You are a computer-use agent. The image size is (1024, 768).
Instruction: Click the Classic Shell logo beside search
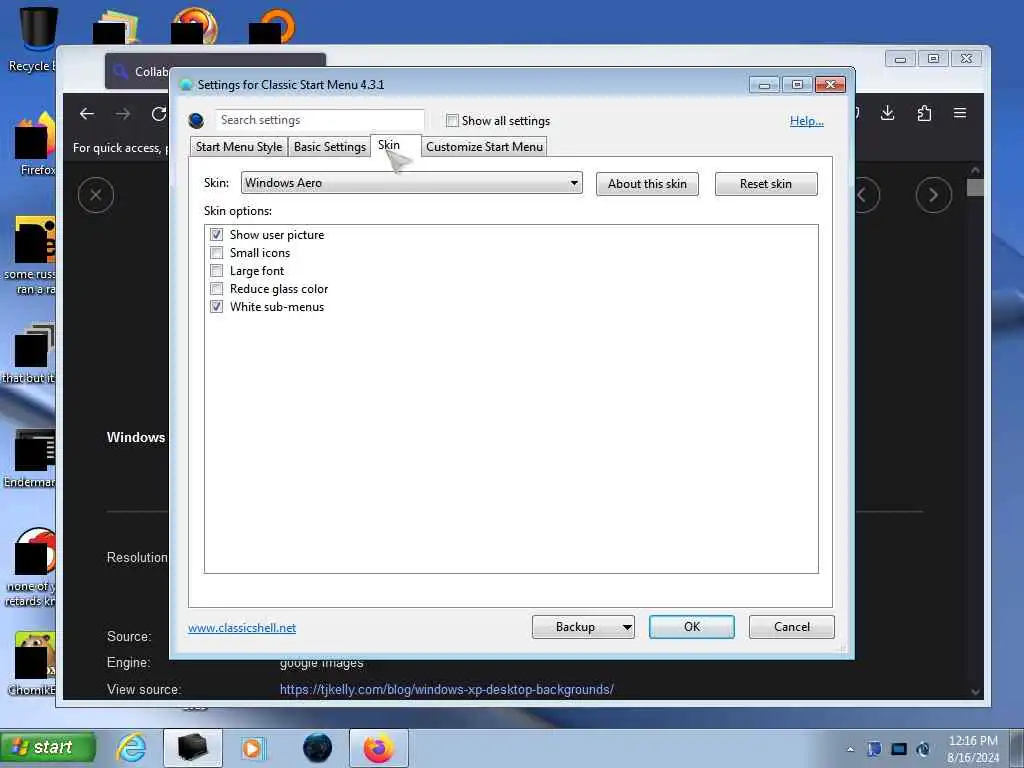coord(196,120)
